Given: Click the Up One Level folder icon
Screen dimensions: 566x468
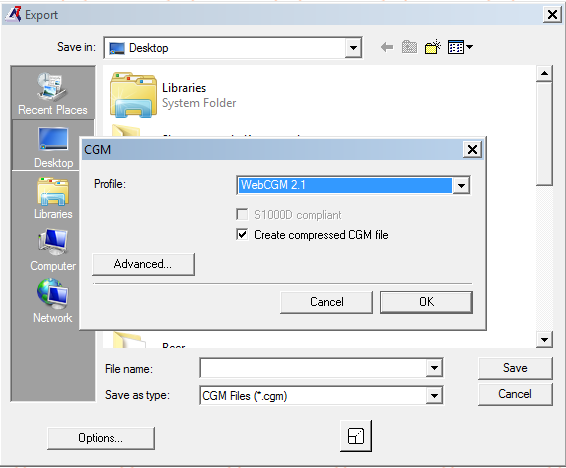Looking at the screenshot, I should point(409,47).
